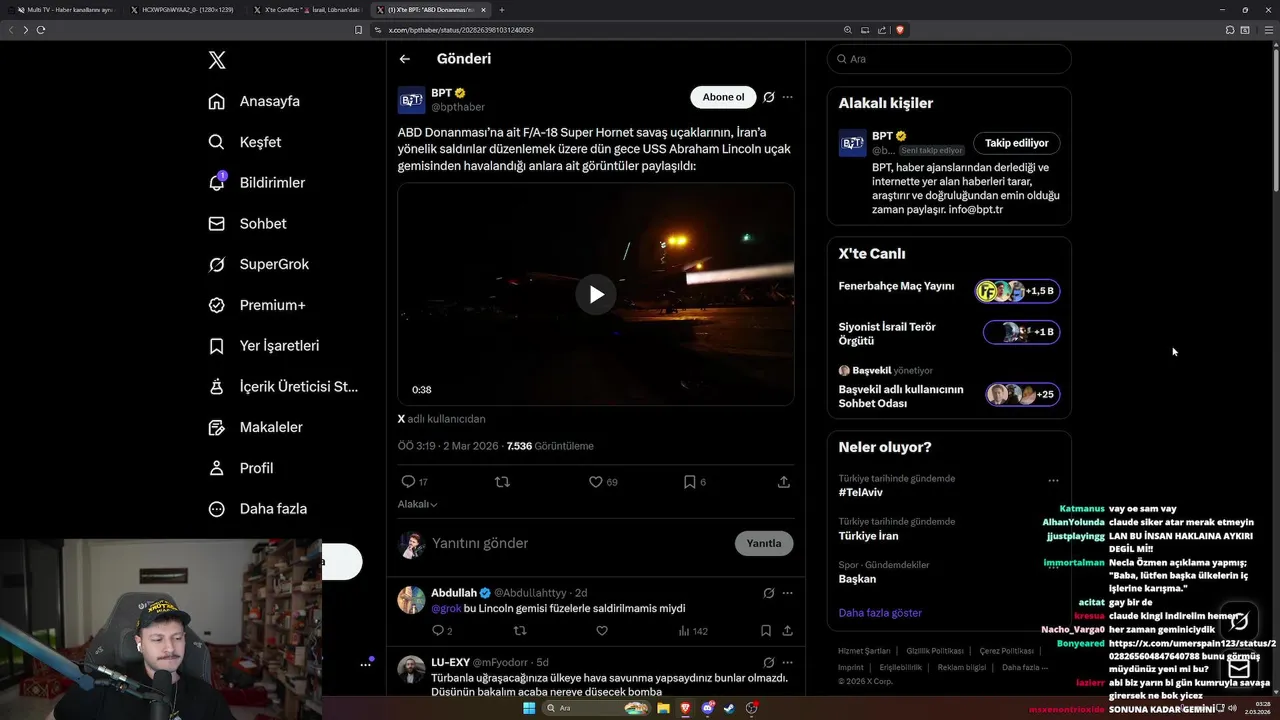Open options for #TelAviv trend

tap(1053, 481)
